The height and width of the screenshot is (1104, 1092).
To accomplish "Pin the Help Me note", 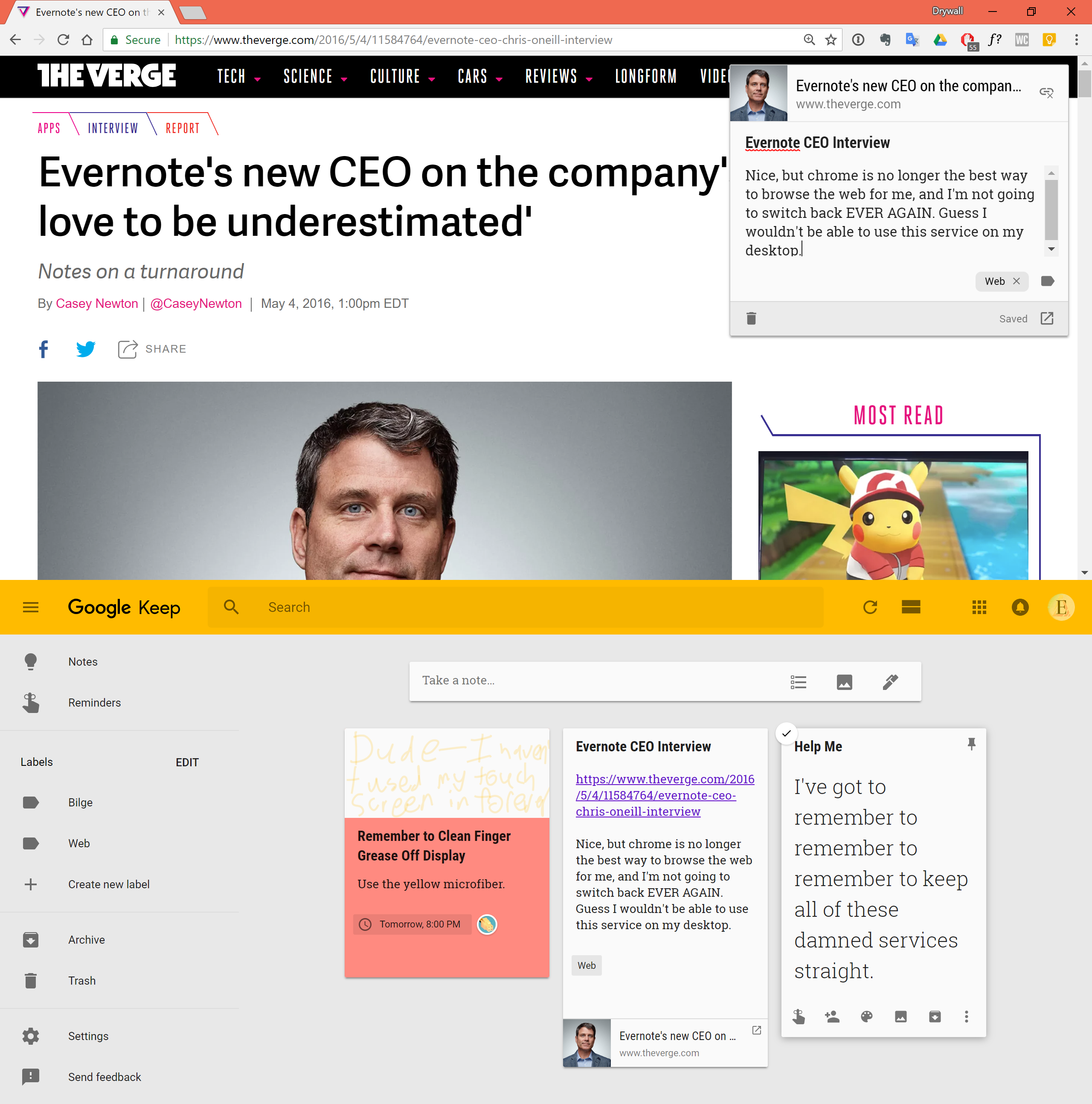I will click(x=971, y=744).
